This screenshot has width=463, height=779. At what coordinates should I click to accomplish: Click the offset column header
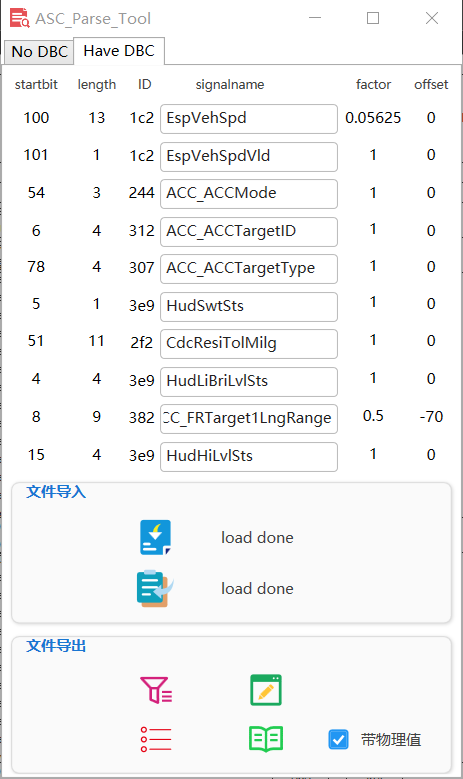tap(431, 84)
